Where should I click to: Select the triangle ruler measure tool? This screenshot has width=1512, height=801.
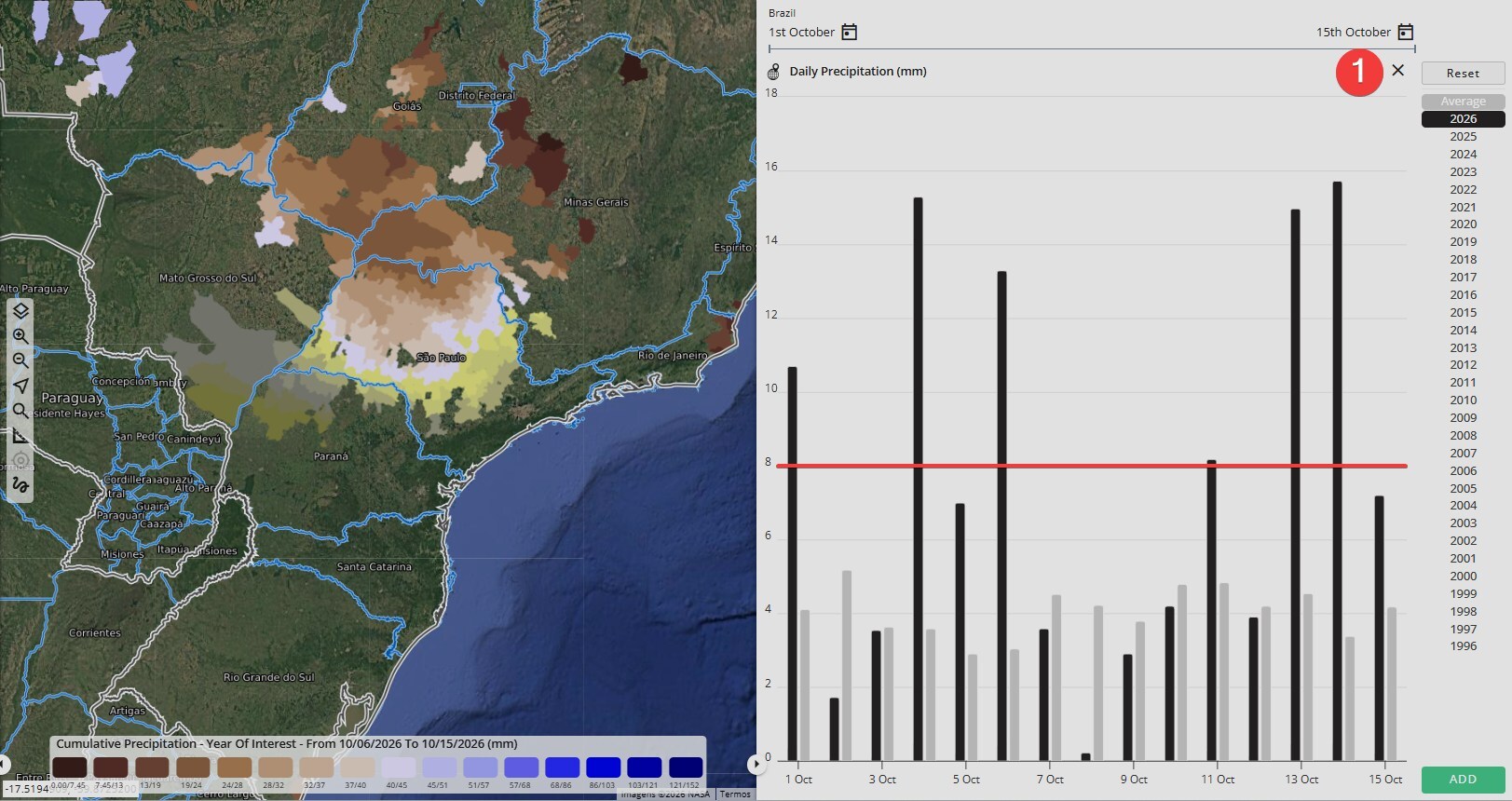(x=20, y=435)
